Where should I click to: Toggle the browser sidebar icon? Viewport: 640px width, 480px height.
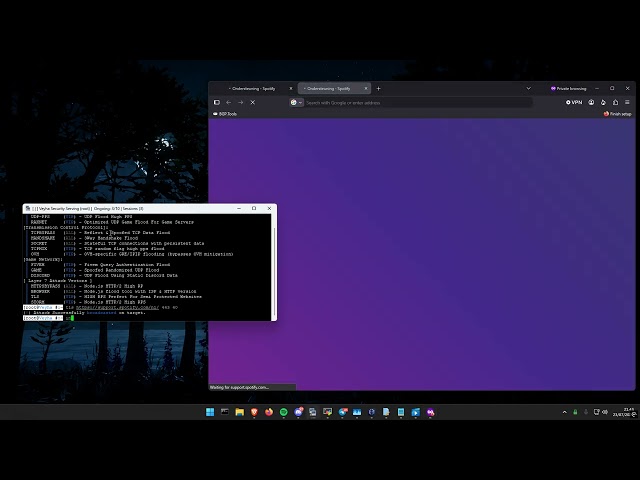point(217,102)
